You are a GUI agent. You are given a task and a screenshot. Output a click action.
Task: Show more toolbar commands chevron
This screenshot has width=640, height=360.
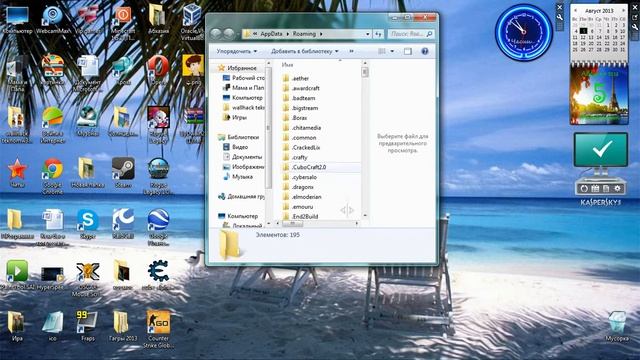tap(351, 51)
